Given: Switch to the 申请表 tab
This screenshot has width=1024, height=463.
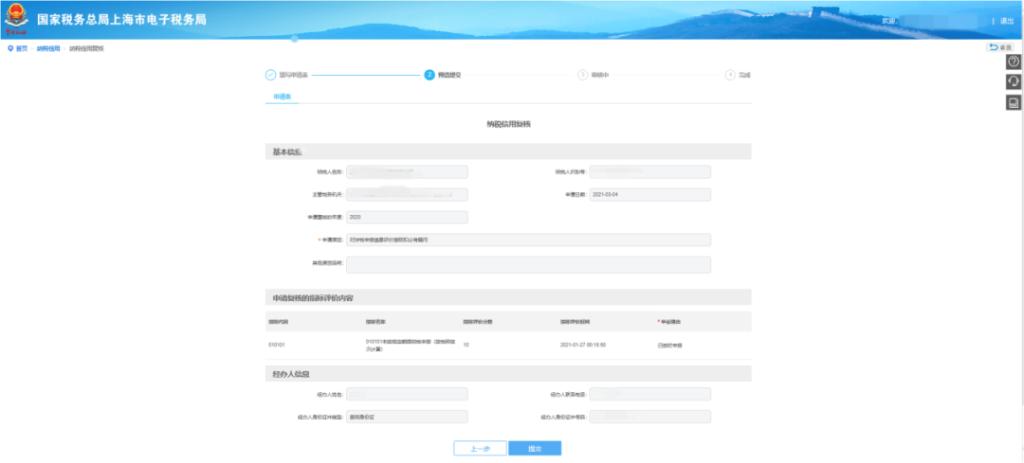Looking at the screenshot, I should click(x=281, y=97).
